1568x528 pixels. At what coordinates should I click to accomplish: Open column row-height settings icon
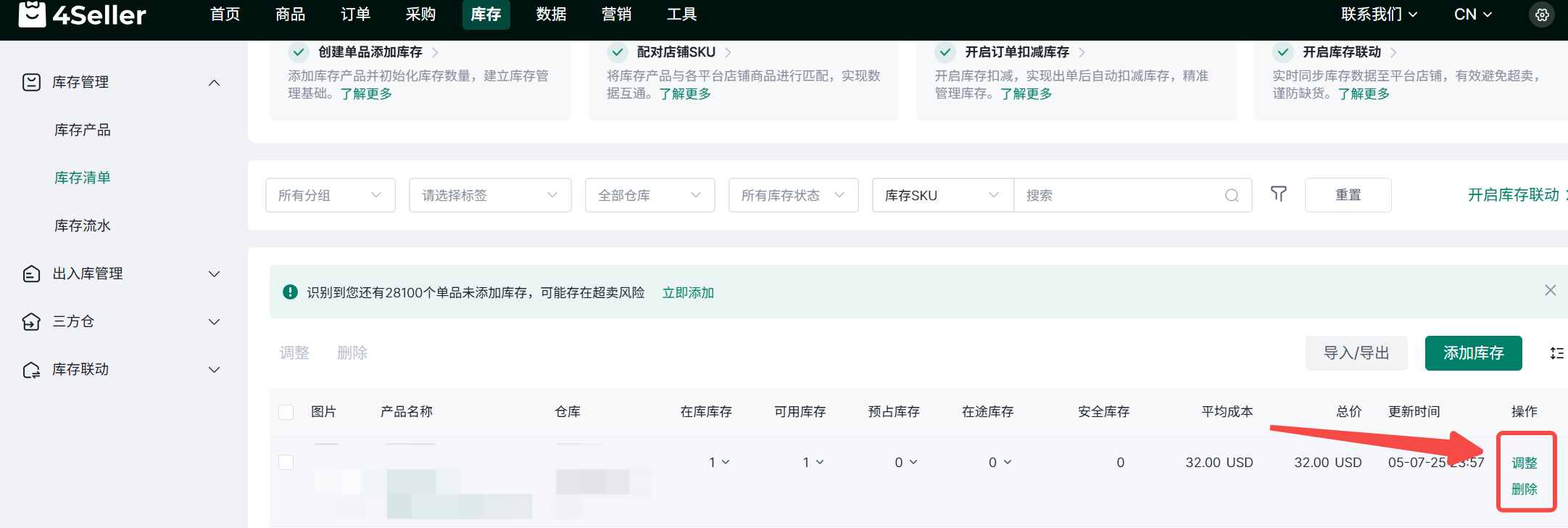[x=1556, y=353]
